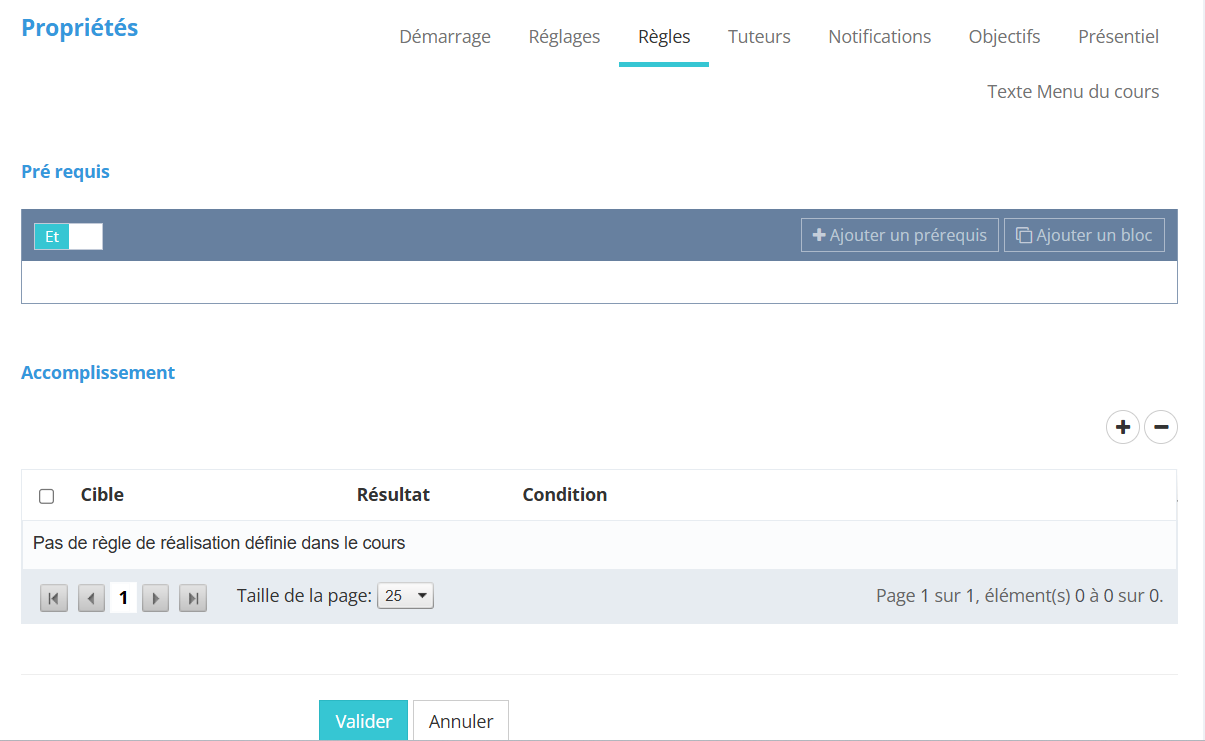Select the Tuteurs tab
This screenshot has height=741, width=1205.
pyautogui.click(x=759, y=37)
